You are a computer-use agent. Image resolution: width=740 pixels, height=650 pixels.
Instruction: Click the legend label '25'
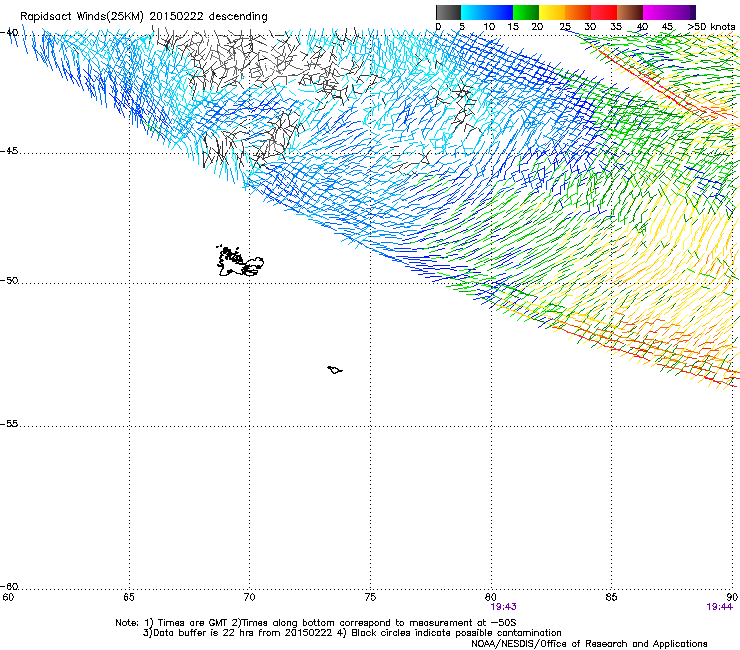click(565, 27)
